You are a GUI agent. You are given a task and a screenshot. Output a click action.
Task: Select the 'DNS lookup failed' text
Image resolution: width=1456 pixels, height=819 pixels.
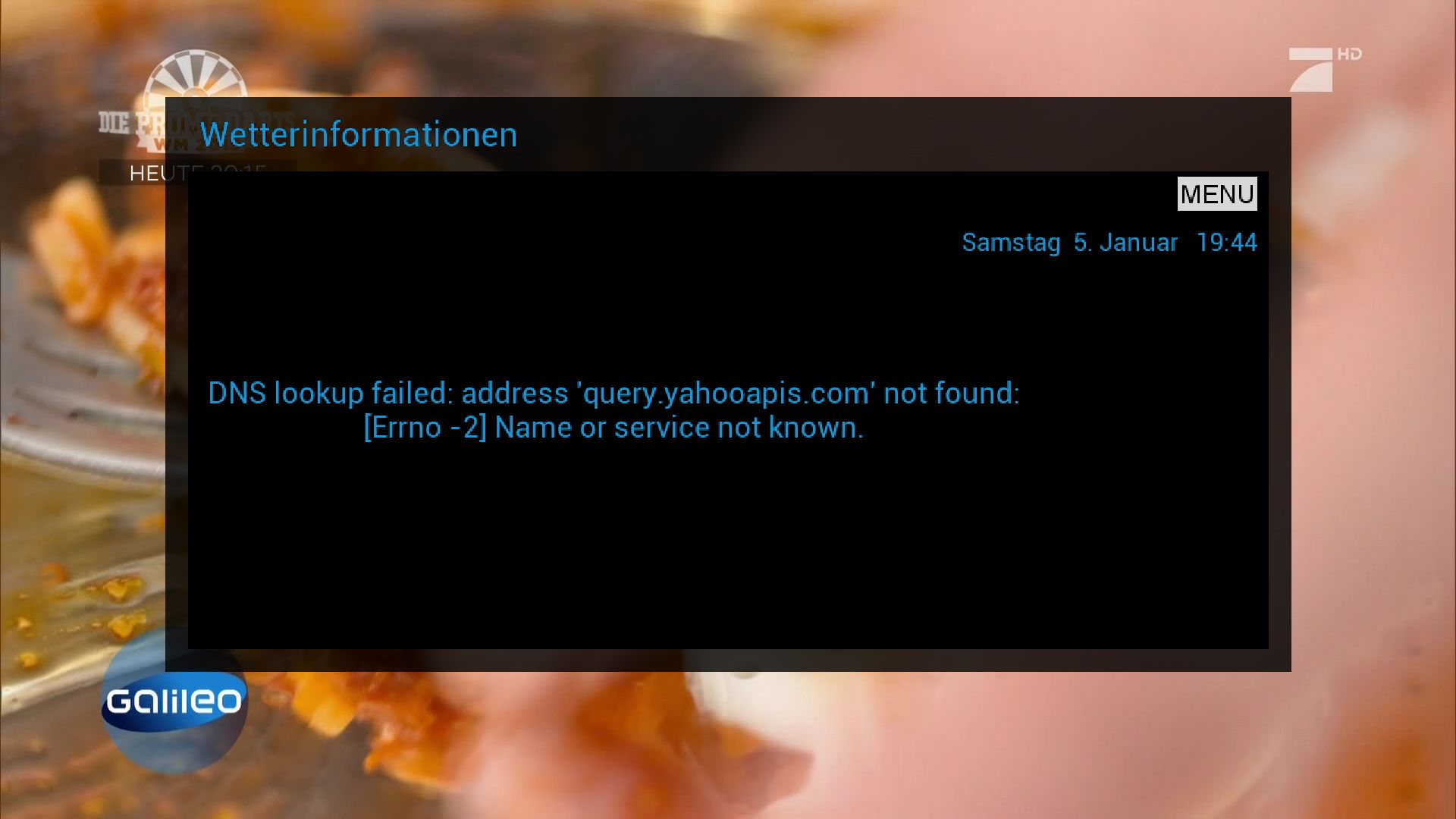[330, 394]
